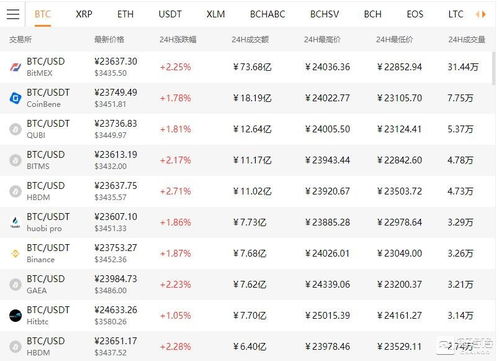Screen dimensions: 499x361
Task: Sort by latest price column header
Action: point(109,40)
